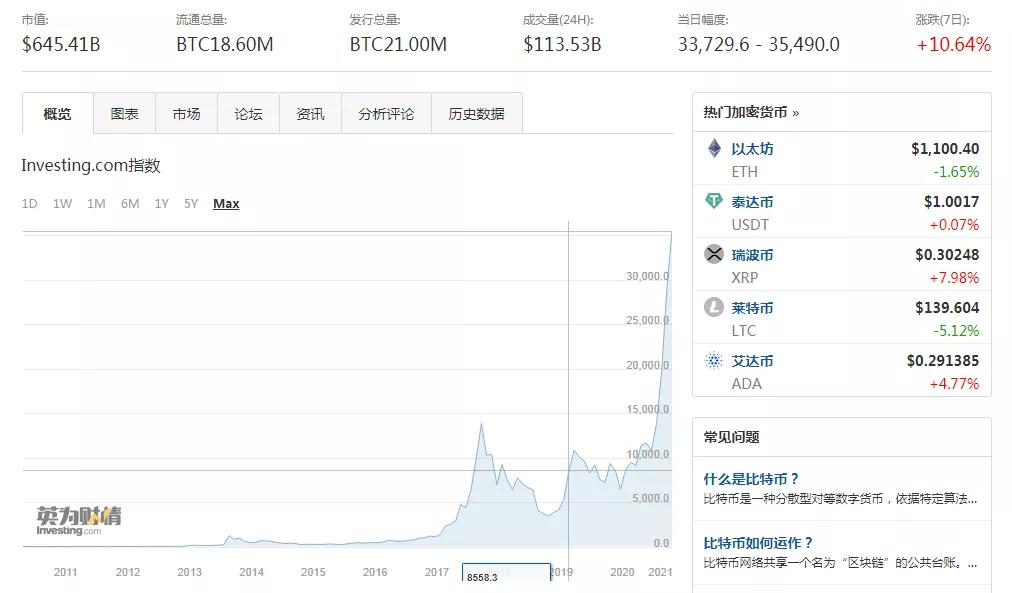The image size is (1012, 593).
Task: Click the Cardano ADA dotted icon
Action: pyautogui.click(x=714, y=360)
